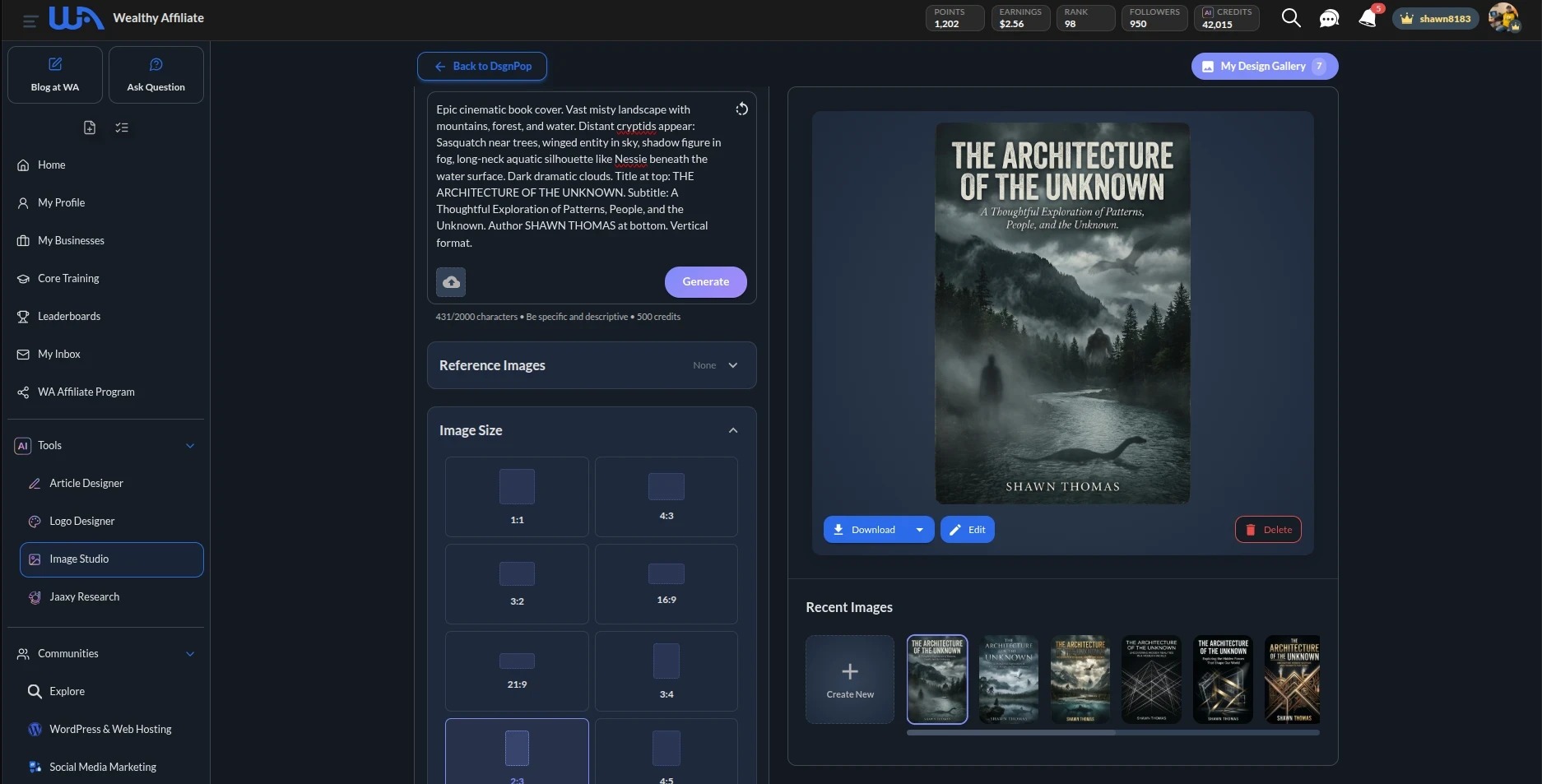Open the checklist tasks icon
Viewport: 1542px width, 784px height.
point(122,128)
